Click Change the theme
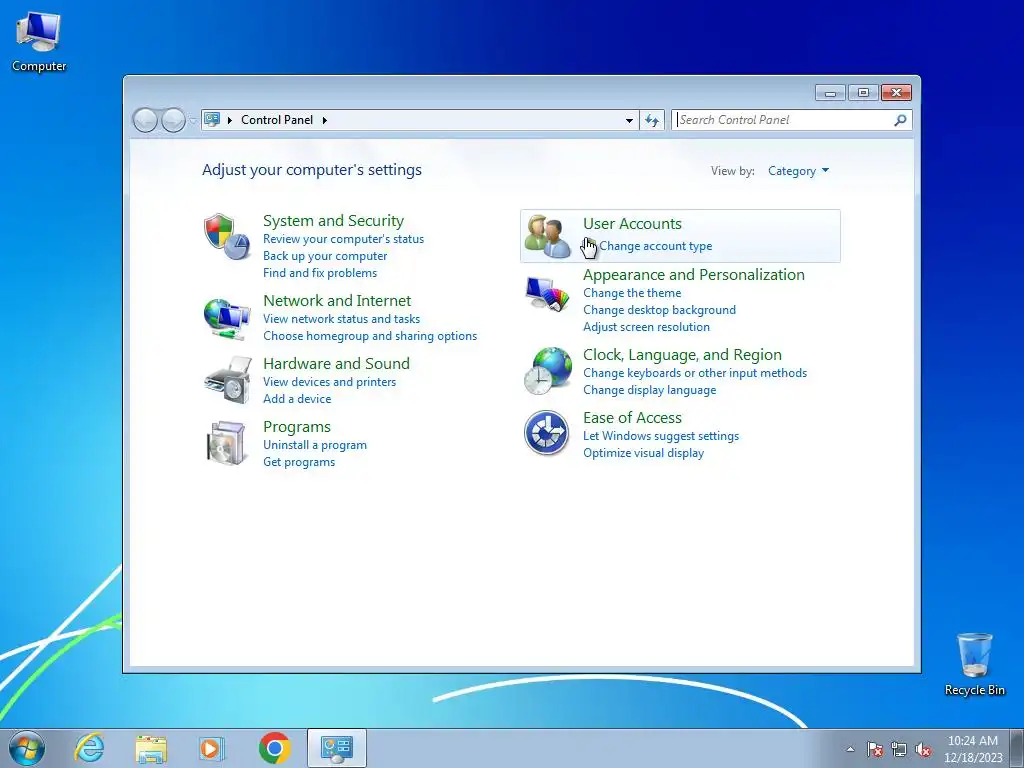 tap(632, 293)
